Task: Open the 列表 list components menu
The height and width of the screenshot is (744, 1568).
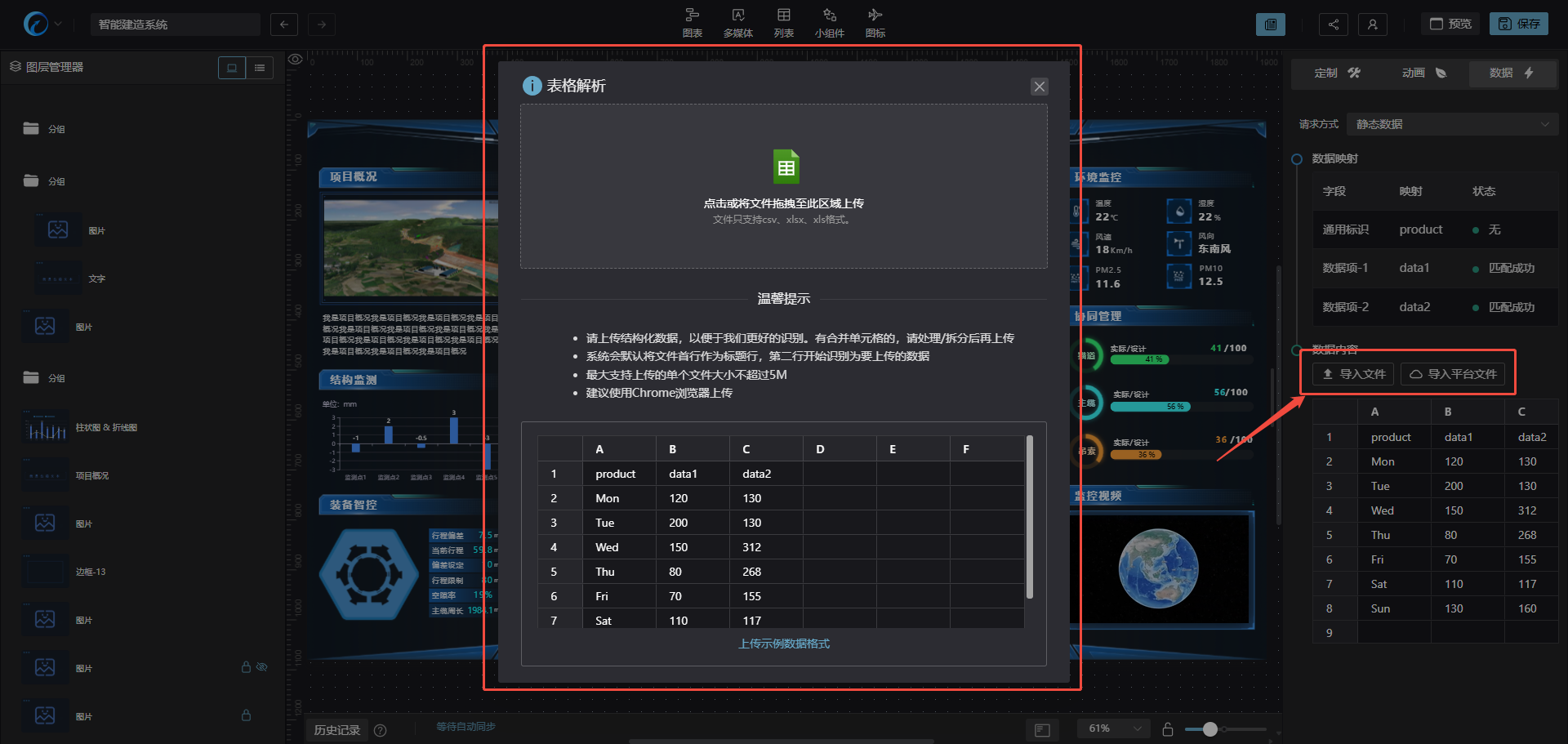Action: coord(783,23)
